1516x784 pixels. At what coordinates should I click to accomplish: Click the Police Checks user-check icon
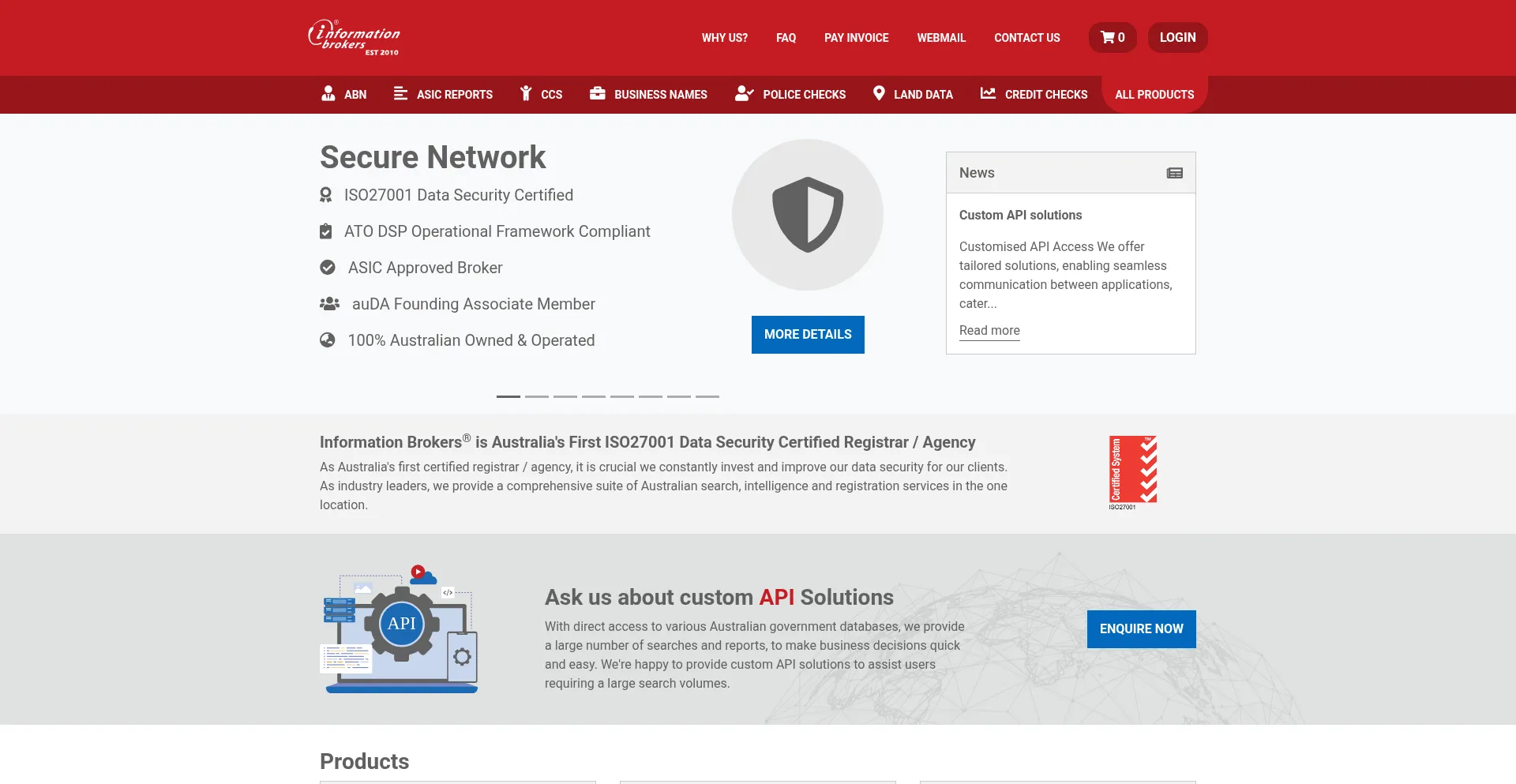coord(744,93)
